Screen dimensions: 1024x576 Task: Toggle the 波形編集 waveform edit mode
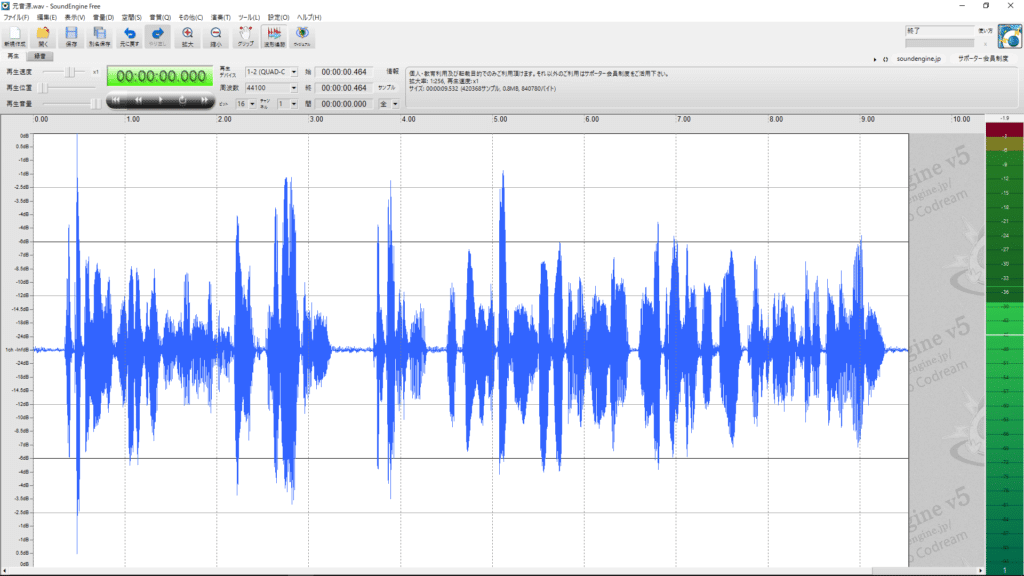[273, 36]
